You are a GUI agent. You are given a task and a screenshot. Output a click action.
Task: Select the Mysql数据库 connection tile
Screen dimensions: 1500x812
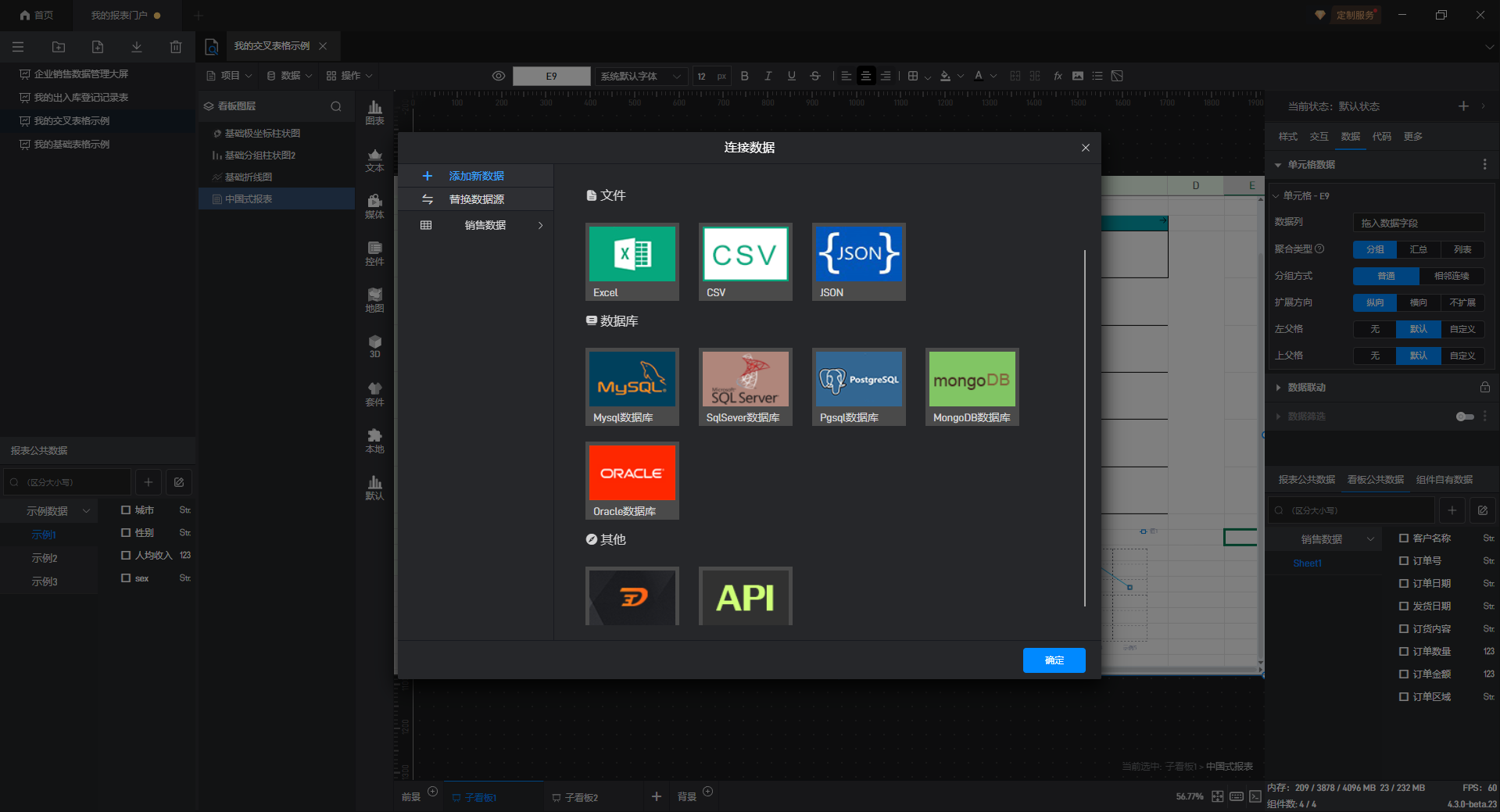click(x=632, y=387)
